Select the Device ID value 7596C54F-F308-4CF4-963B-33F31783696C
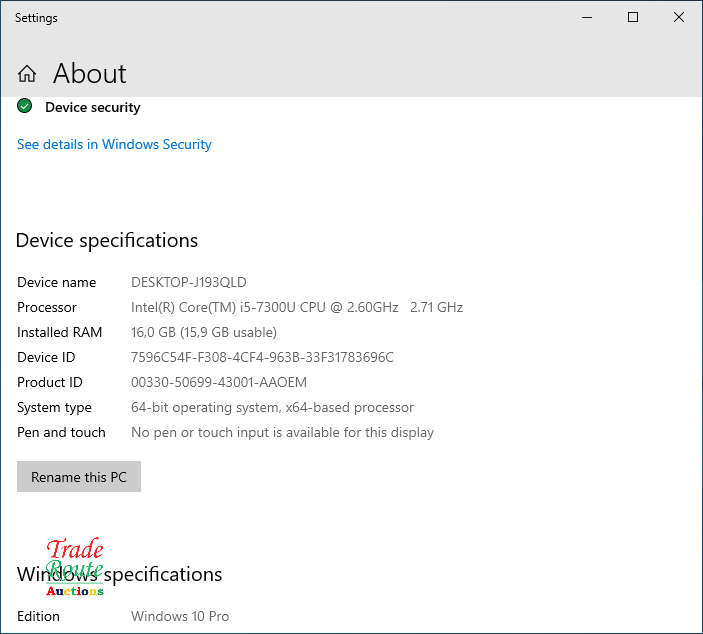This screenshot has height=634, width=703. [x=262, y=357]
